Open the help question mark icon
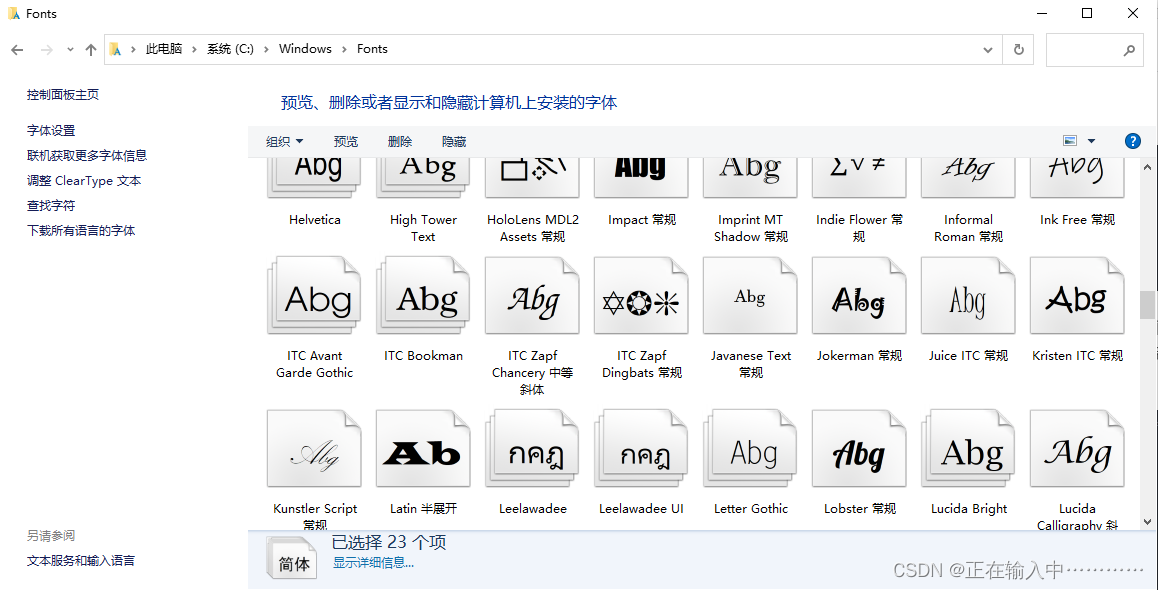This screenshot has width=1158, height=590. [1132, 141]
